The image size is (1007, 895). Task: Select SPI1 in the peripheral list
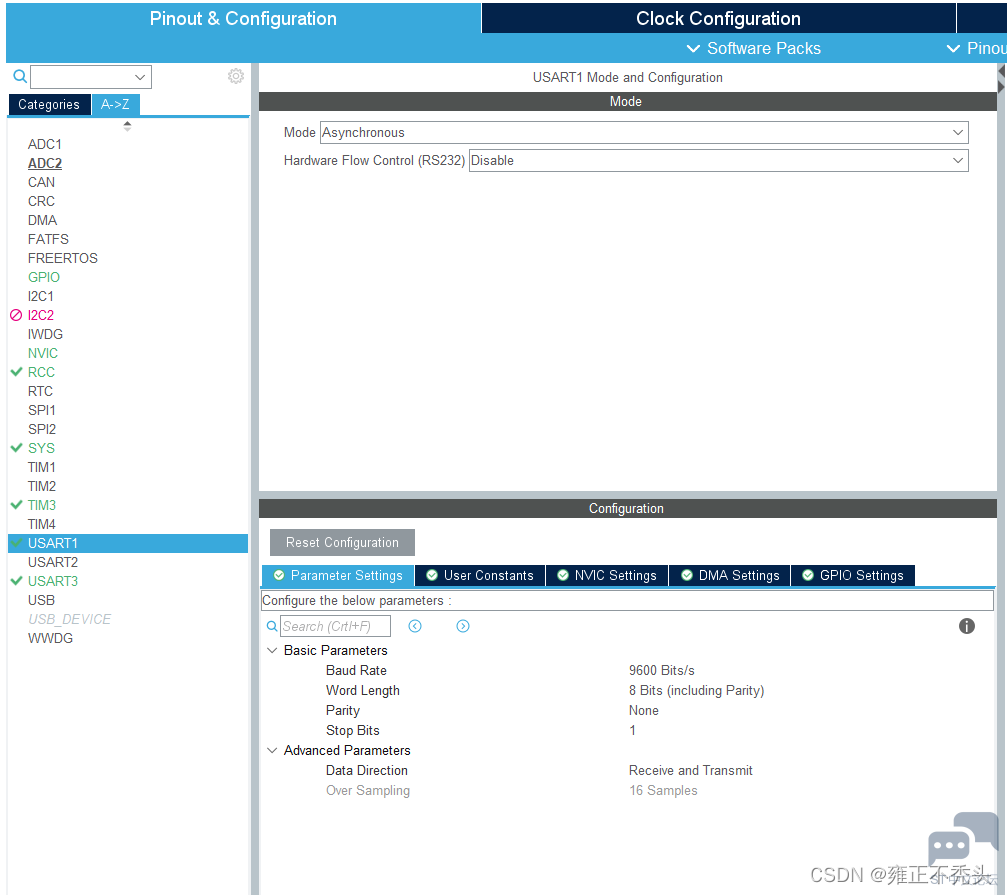tap(42, 410)
